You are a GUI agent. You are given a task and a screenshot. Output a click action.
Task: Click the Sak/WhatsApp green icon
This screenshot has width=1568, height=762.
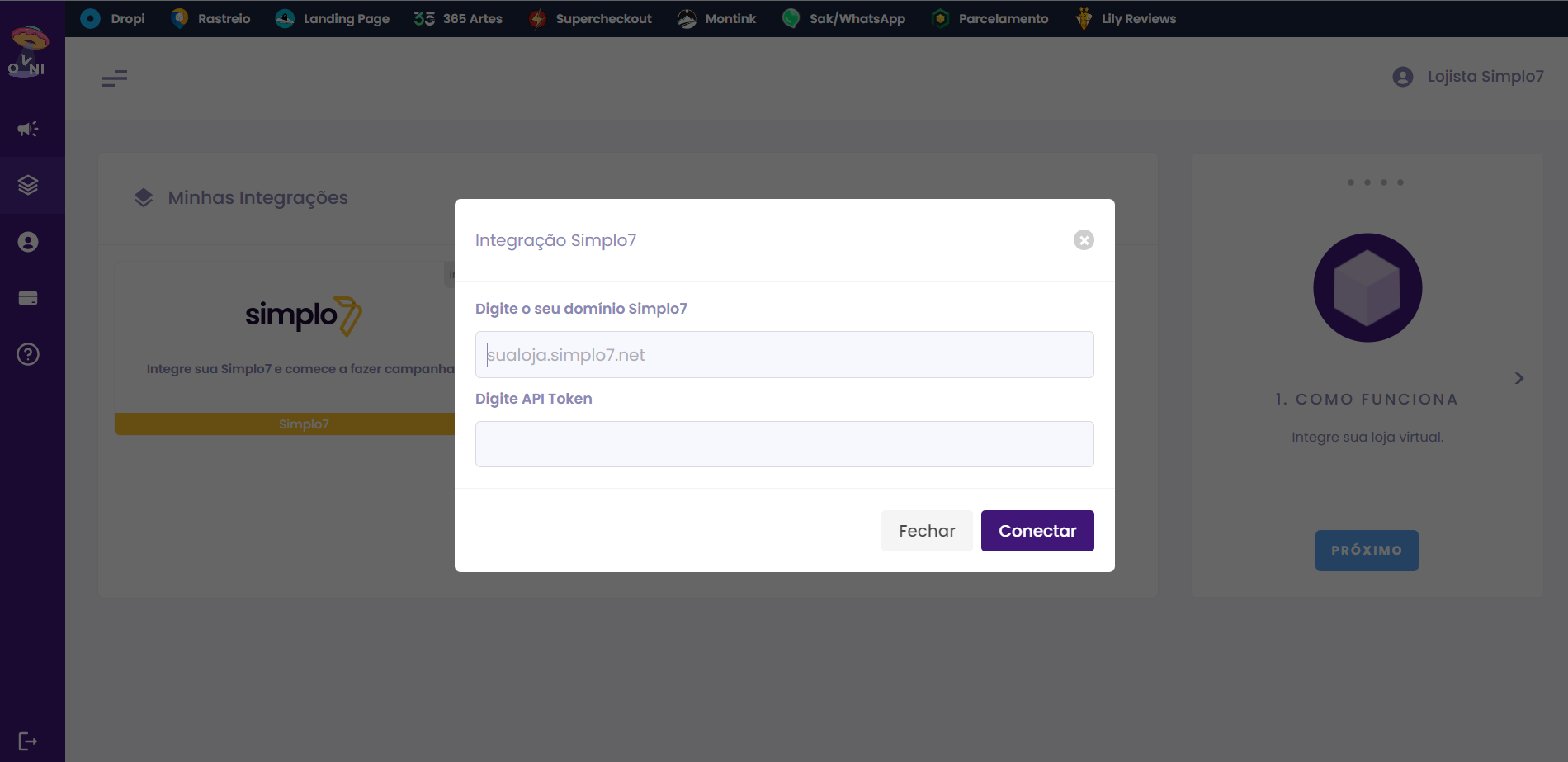coord(791,18)
